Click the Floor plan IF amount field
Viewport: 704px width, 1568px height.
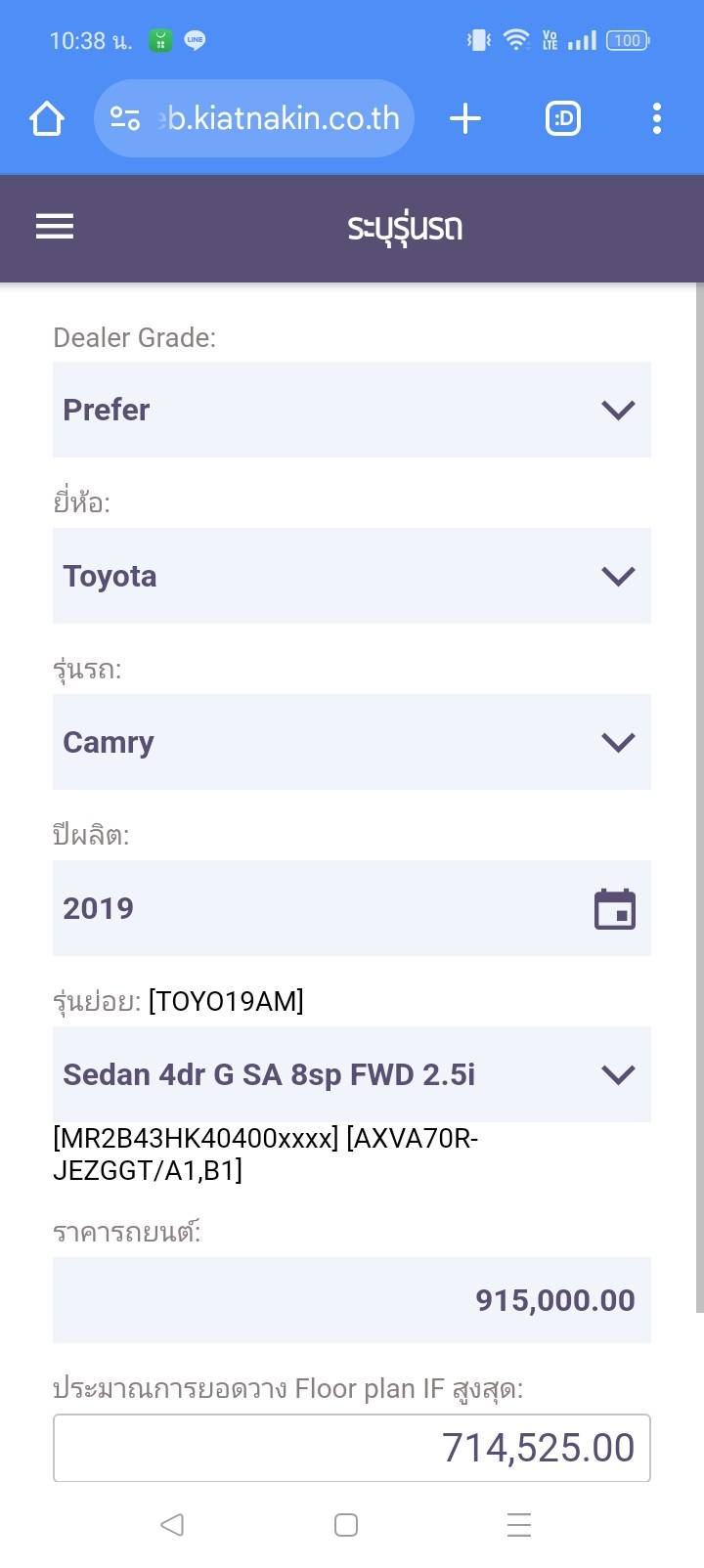coord(351,1448)
